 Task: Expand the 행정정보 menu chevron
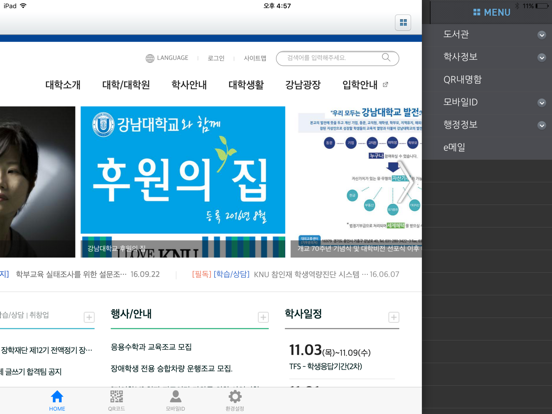pyautogui.click(x=541, y=125)
